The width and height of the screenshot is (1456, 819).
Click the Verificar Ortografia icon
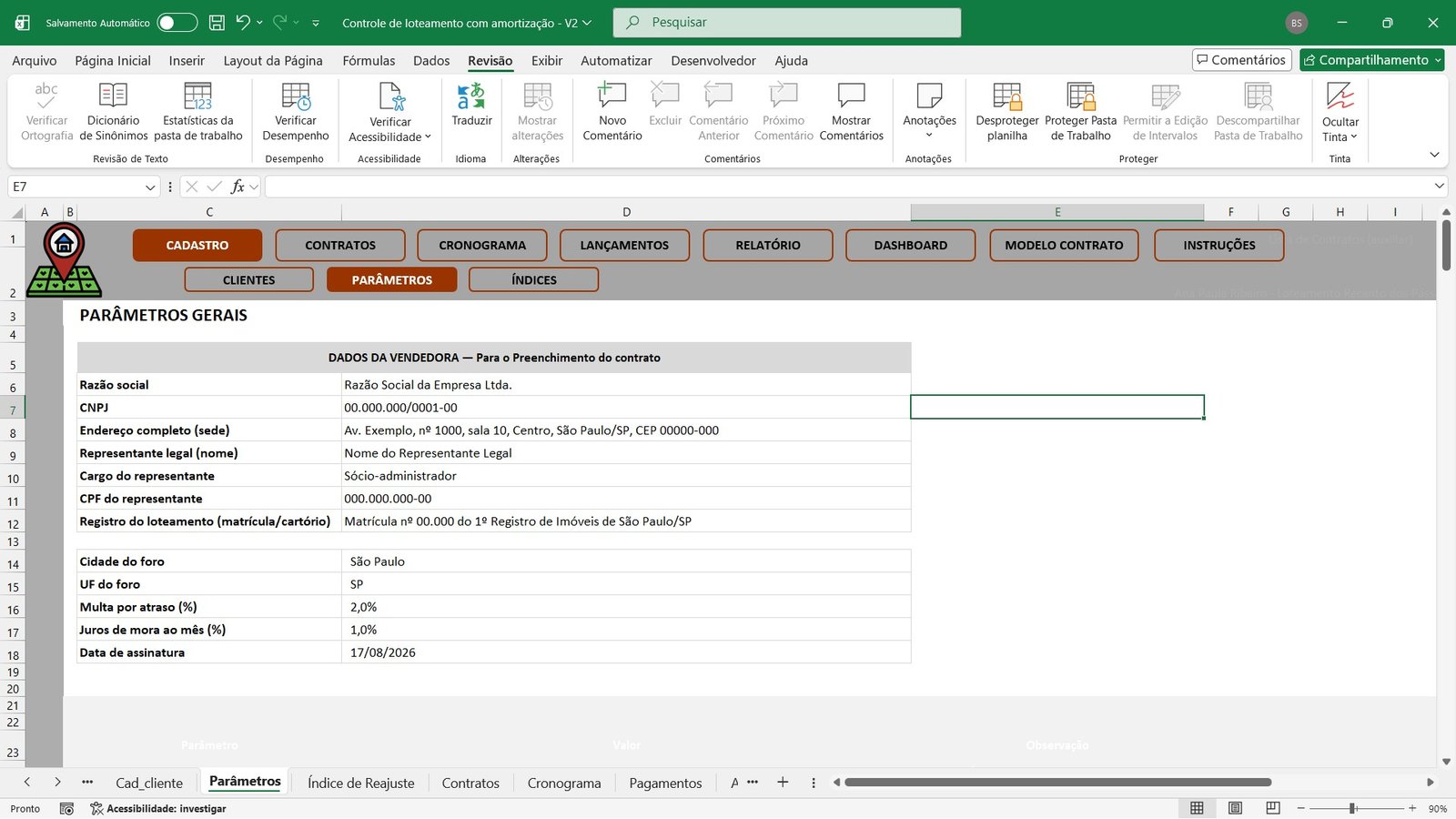pos(45,95)
